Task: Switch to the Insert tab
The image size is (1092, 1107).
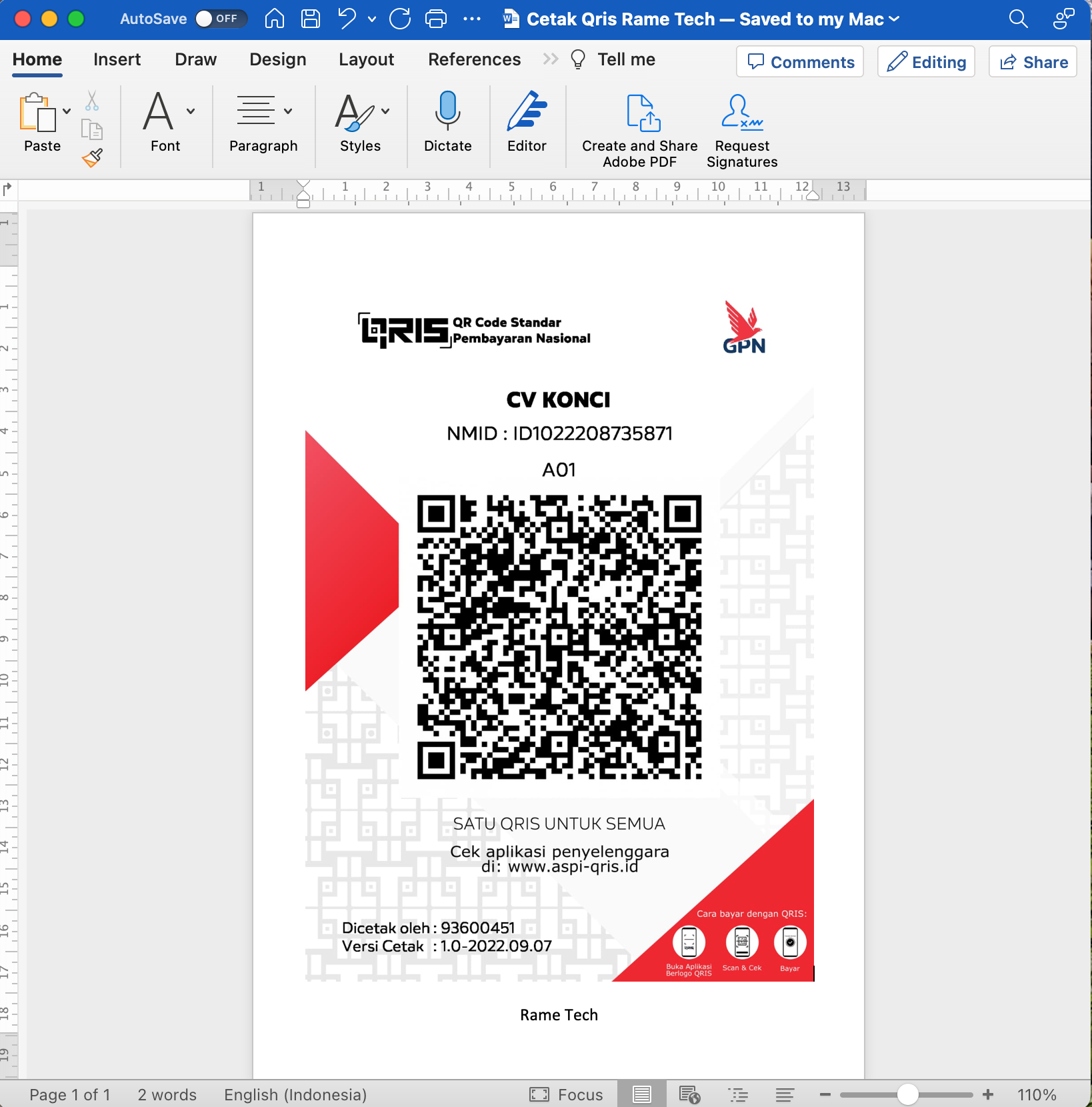Action: click(x=117, y=59)
